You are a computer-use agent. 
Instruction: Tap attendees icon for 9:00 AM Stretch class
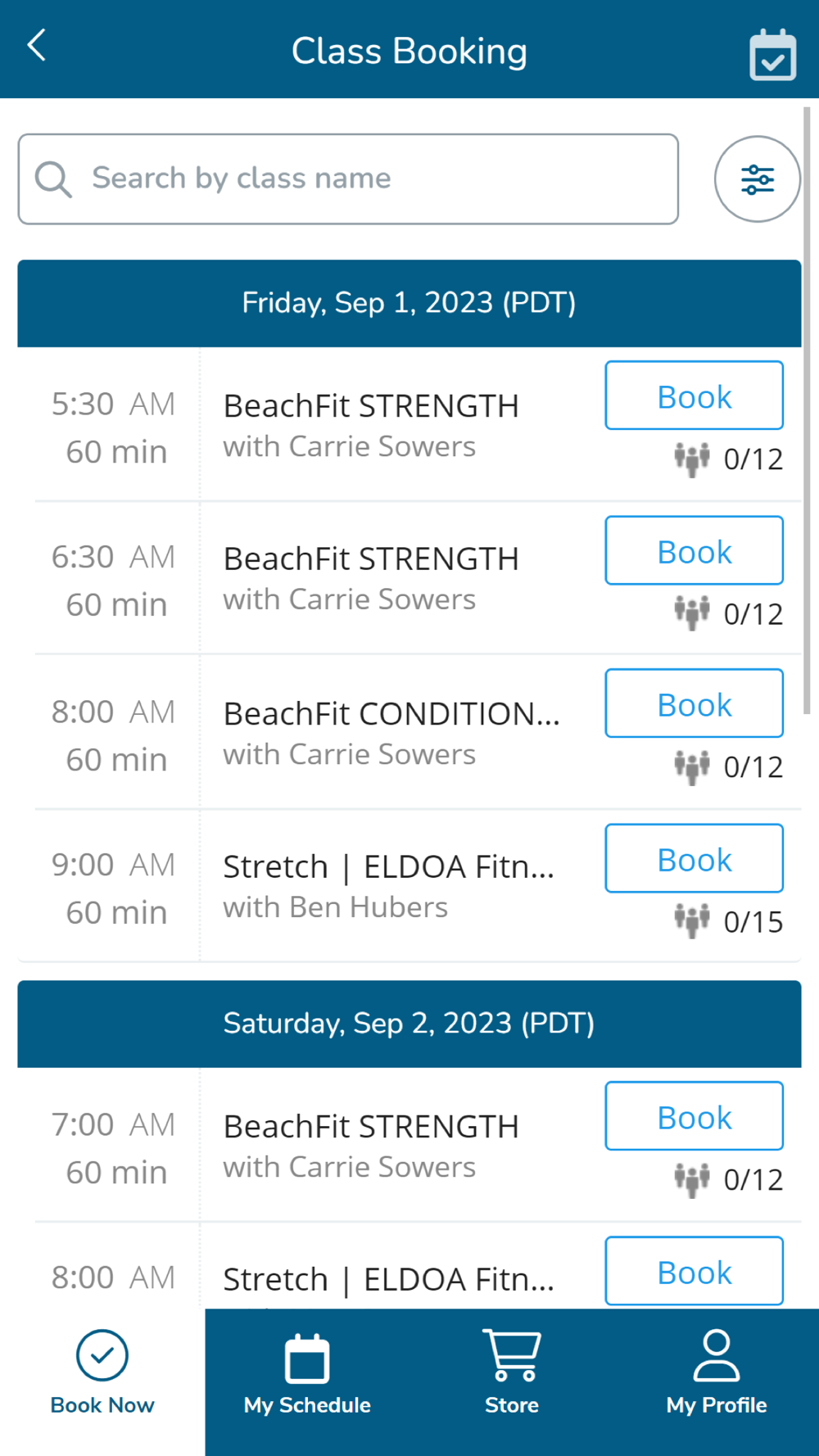click(x=692, y=921)
